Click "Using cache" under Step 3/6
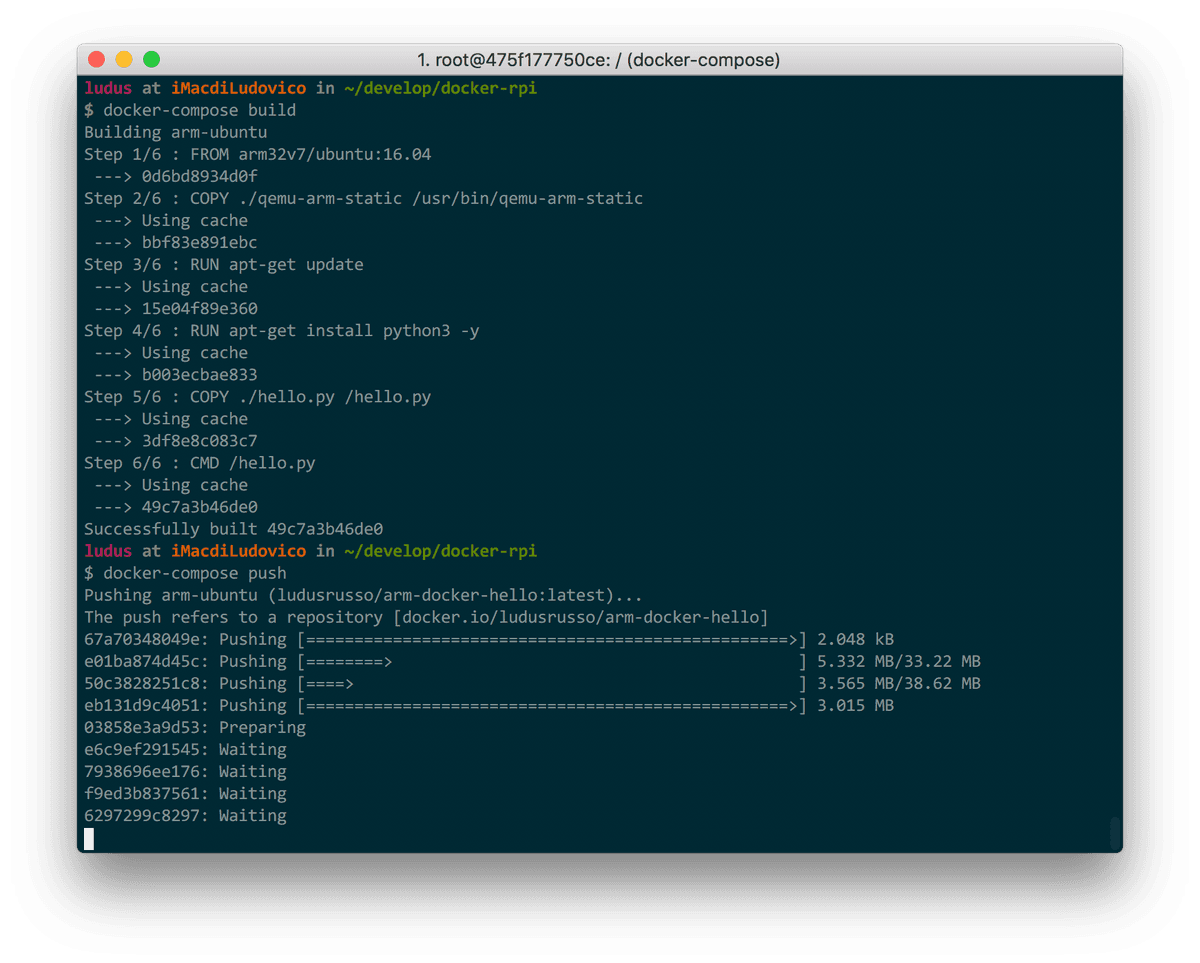1200x963 pixels. [197, 286]
